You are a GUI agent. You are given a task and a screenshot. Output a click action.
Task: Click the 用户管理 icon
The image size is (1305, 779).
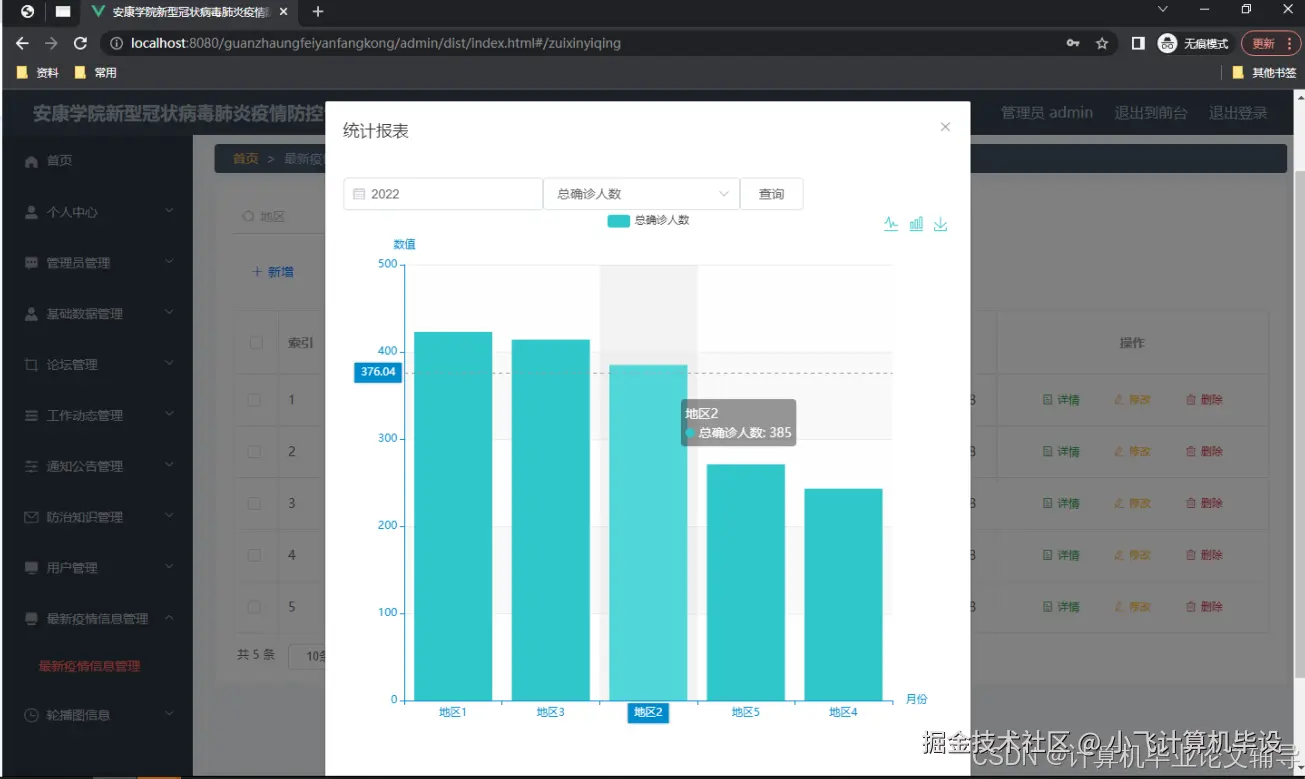coord(31,568)
